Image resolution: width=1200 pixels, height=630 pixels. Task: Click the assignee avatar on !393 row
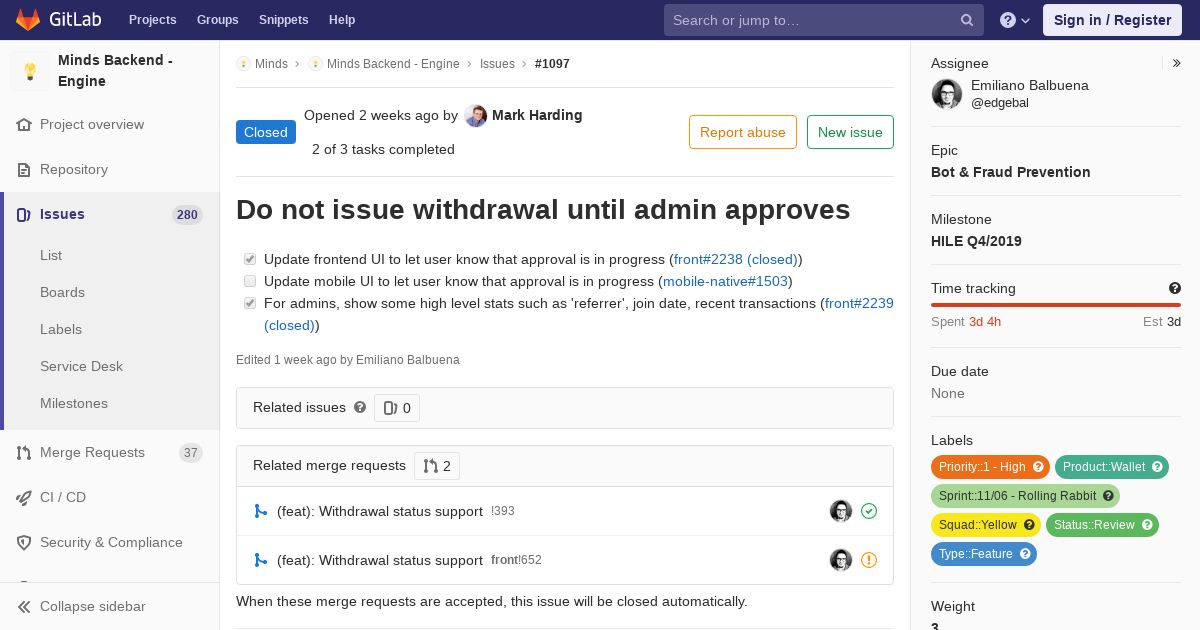pos(841,511)
